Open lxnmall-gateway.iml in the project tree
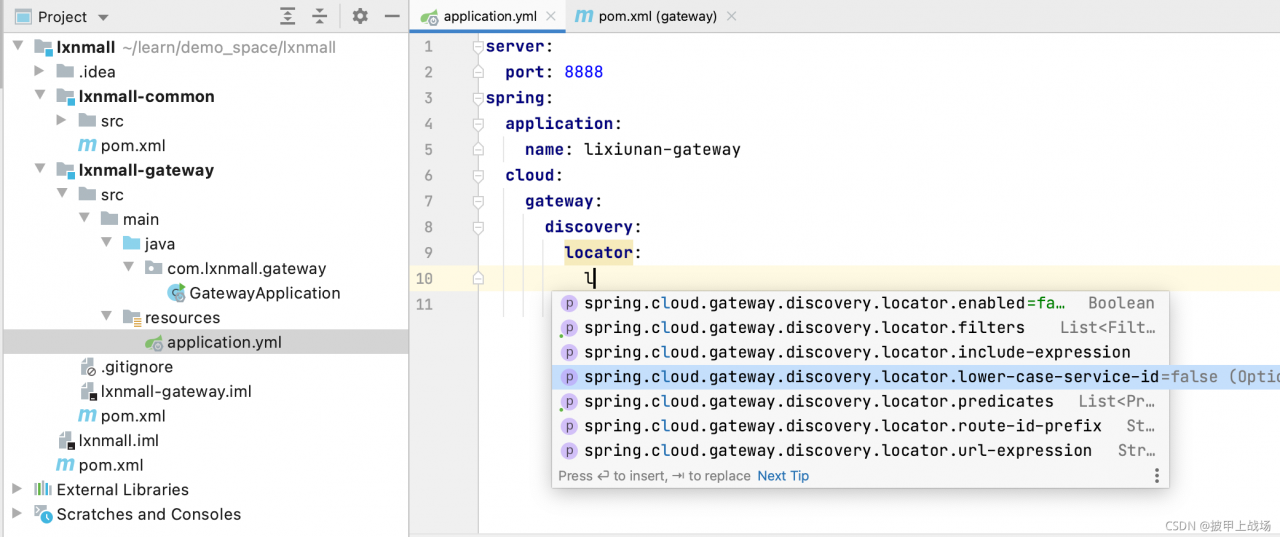The width and height of the screenshot is (1280, 537). pos(175,391)
